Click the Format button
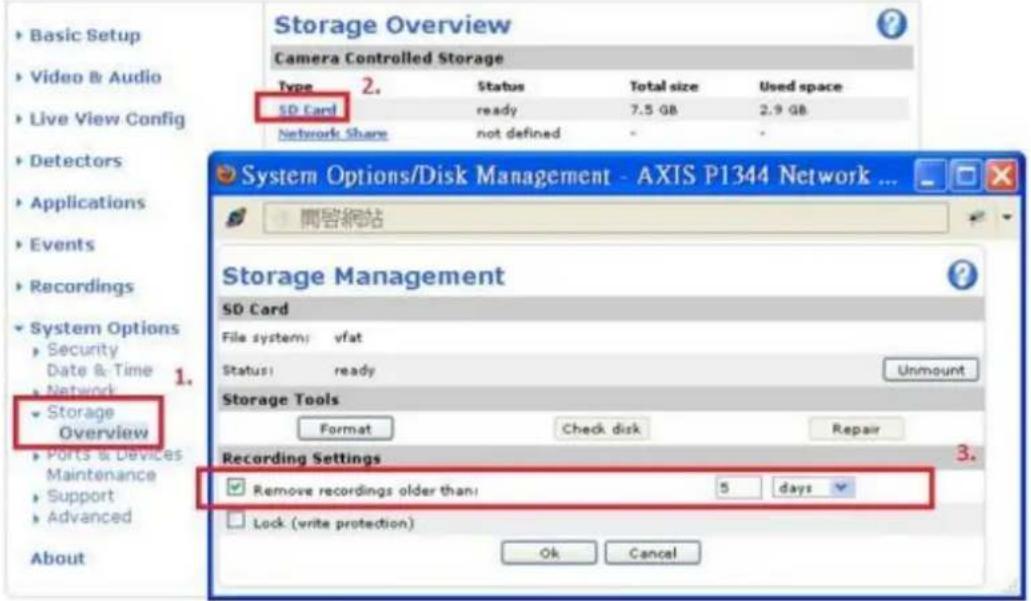The height and width of the screenshot is (601, 1031). [345, 429]
